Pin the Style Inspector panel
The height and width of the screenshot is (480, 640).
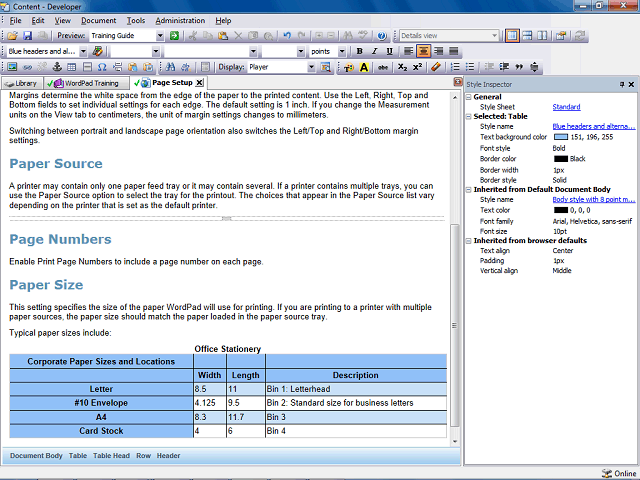[x=622, y=84]
